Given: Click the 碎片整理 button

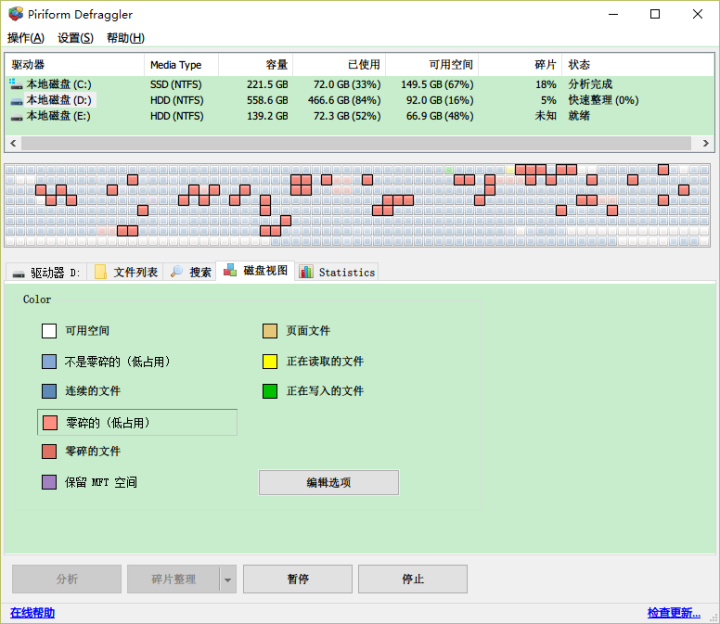Looking at the screenshot, I should (x=173, y=579).
